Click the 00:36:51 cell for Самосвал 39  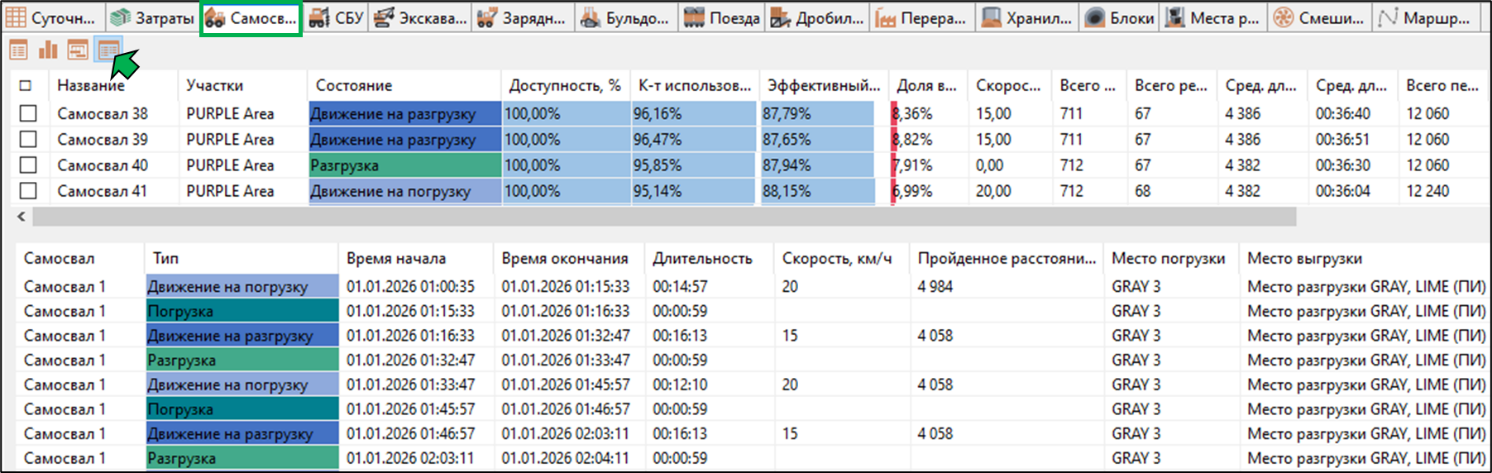click(1345, 139)
